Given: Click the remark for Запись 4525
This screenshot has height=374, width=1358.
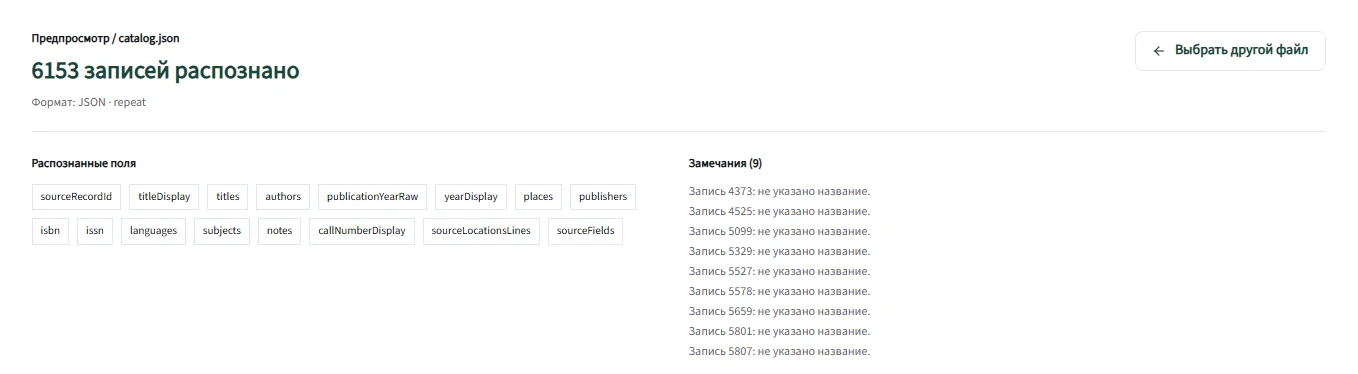Looking at the screenshot, I should [779, 211].
